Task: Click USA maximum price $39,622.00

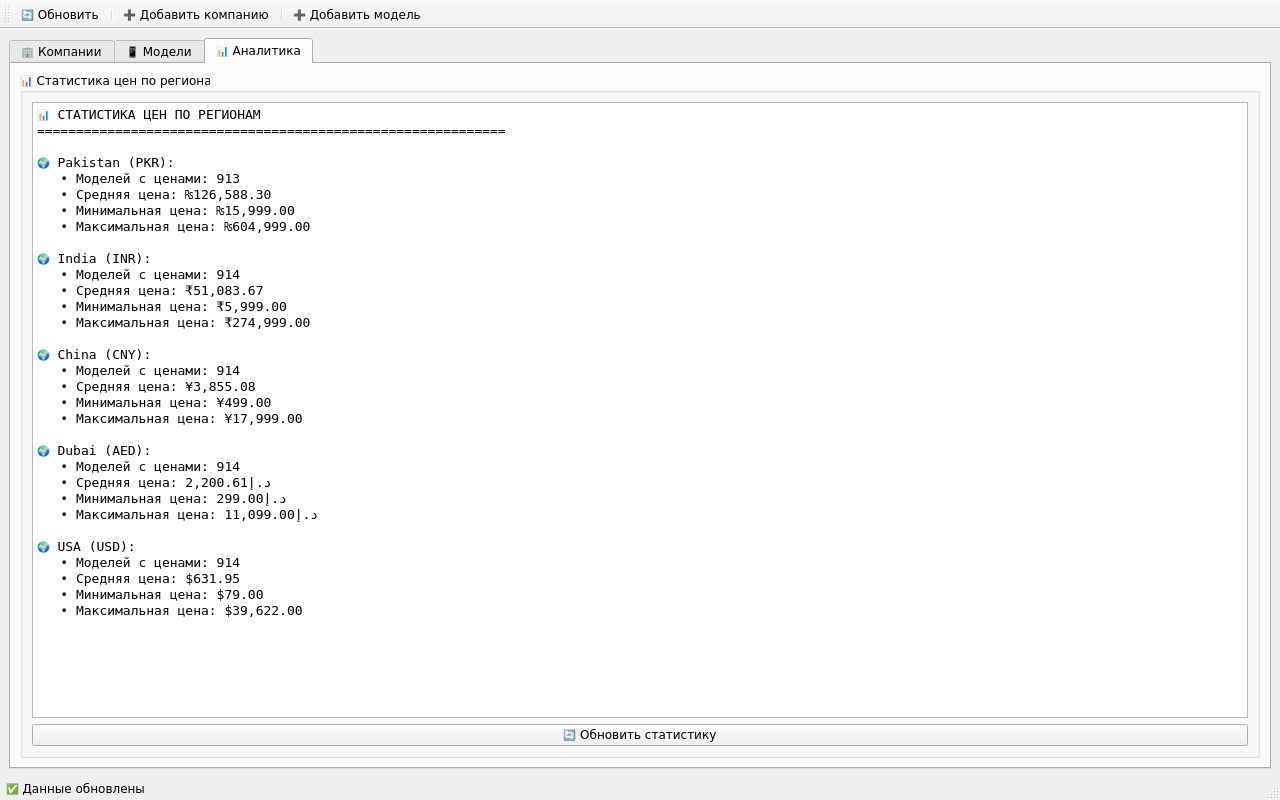Action: coord(263,611)
